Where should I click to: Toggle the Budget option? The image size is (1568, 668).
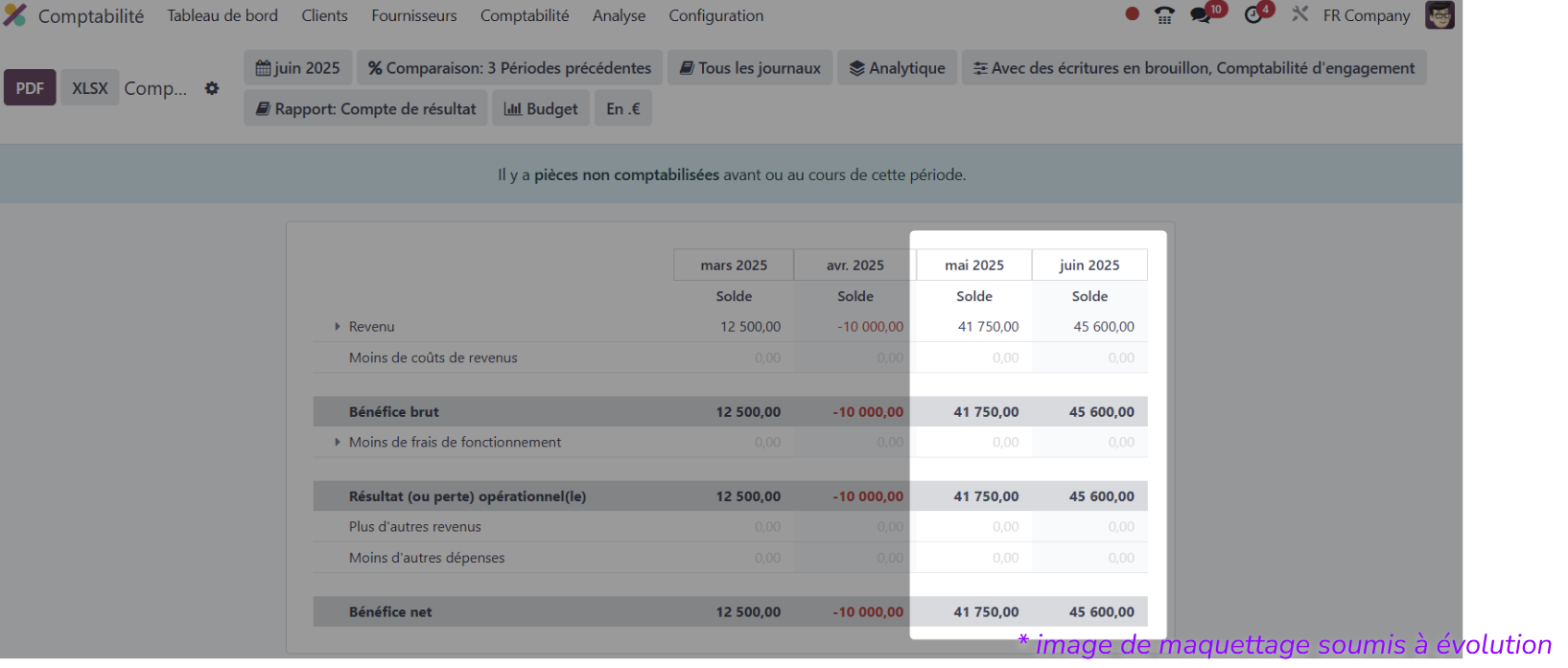[541, 108]
